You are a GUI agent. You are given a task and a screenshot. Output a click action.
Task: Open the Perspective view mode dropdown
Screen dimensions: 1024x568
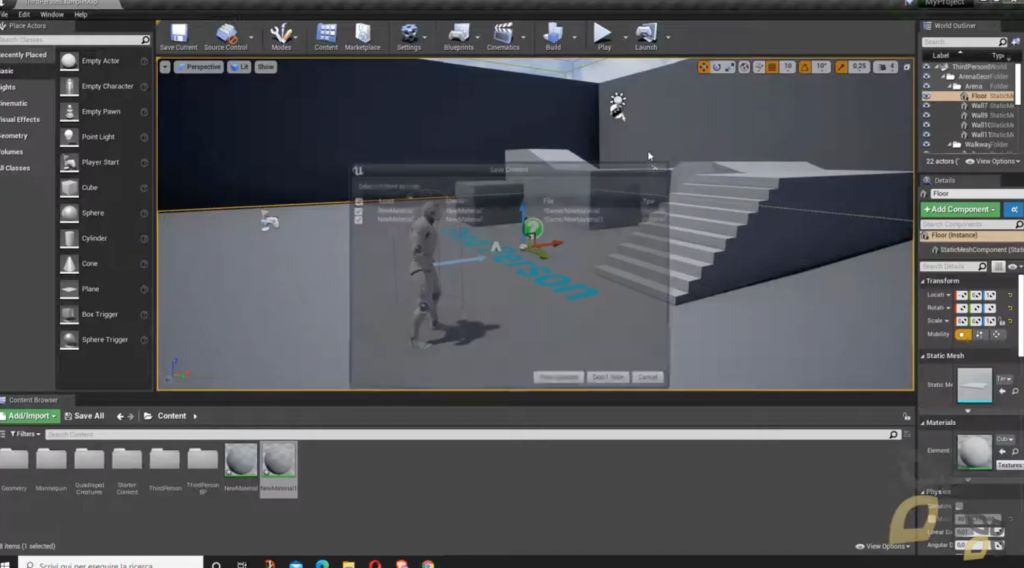[x=199, y=67]
